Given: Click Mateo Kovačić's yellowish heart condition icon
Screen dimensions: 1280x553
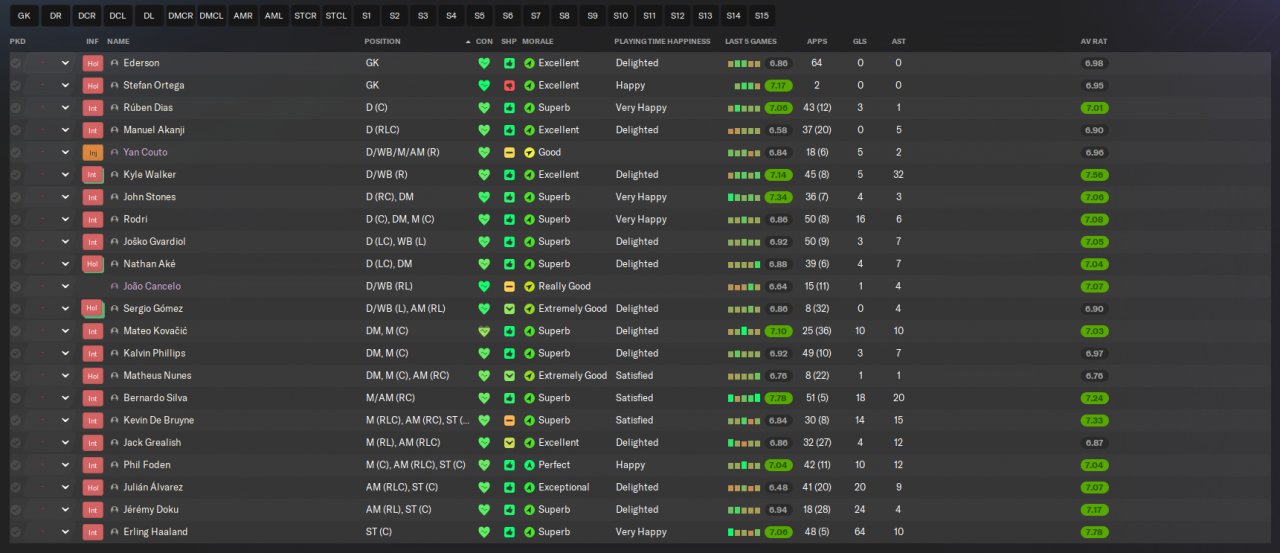Looking at the screenshot, I should 484,331.
